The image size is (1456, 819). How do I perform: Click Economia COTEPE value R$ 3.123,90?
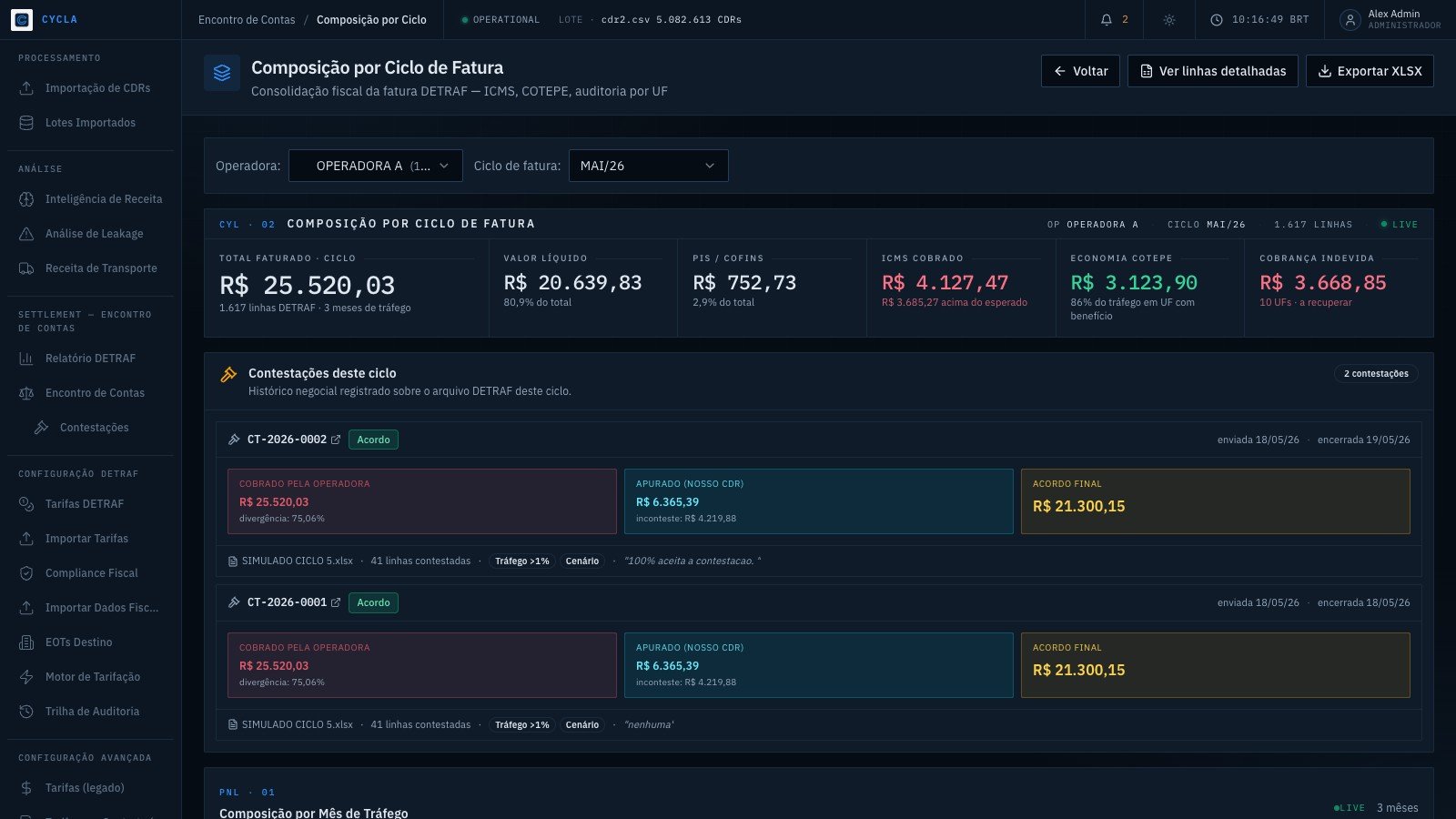click(1134, 283)
